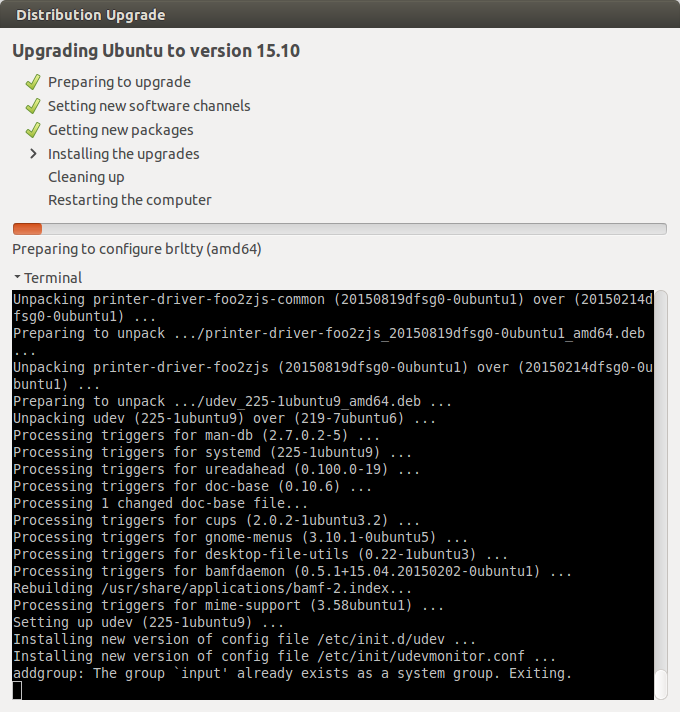Image resolution: width=680 pixels, height=712 pixels.
Task: Click the Preparing to unpack printer-driver-foo2zjs deb line
Action: click(x=329, y=342)
